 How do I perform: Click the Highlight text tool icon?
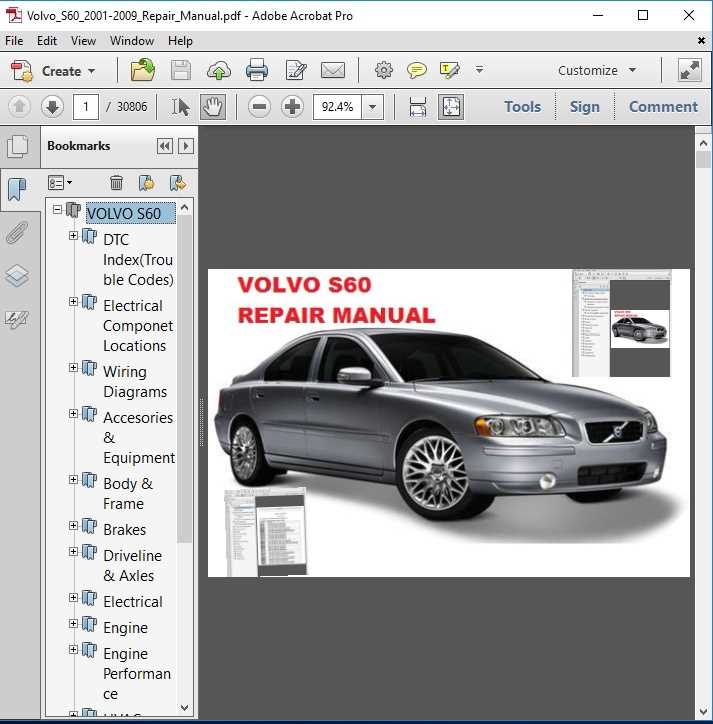(450, 70)
